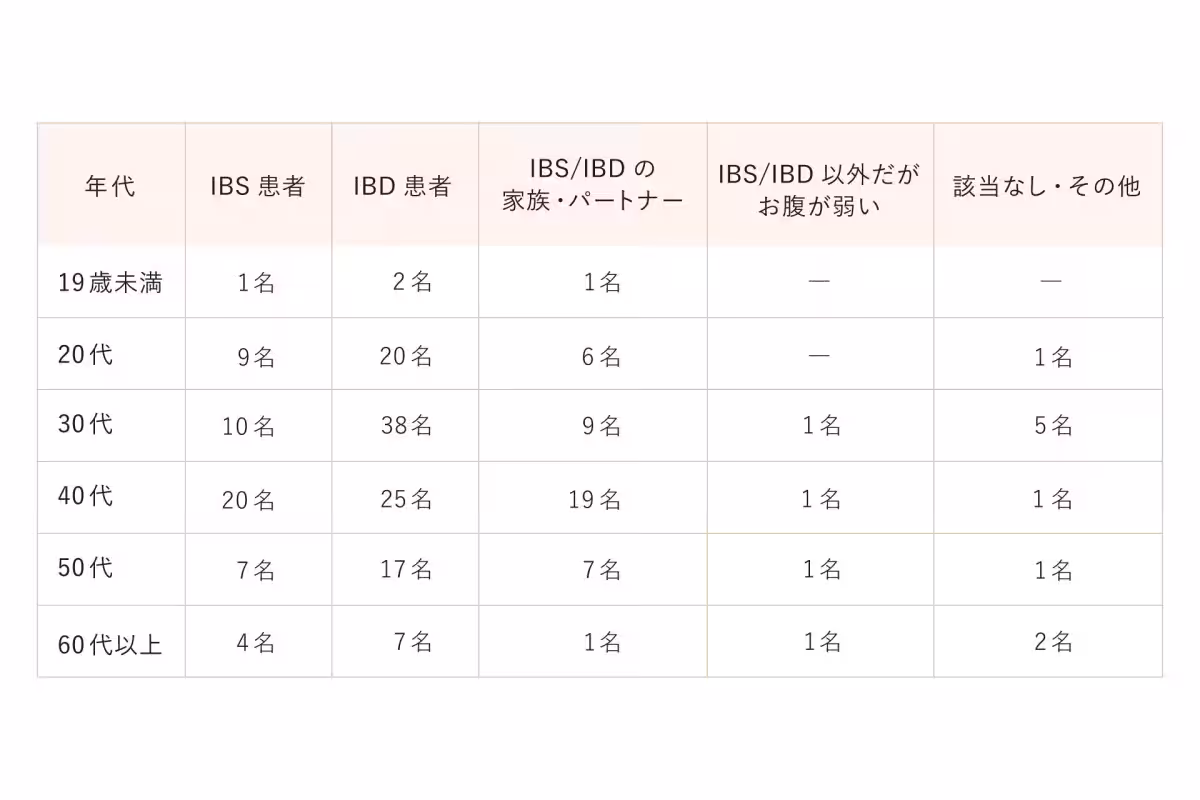The image size is (1200, 800).
Task: Click the 50代 row label
Action: click(86, 568)
